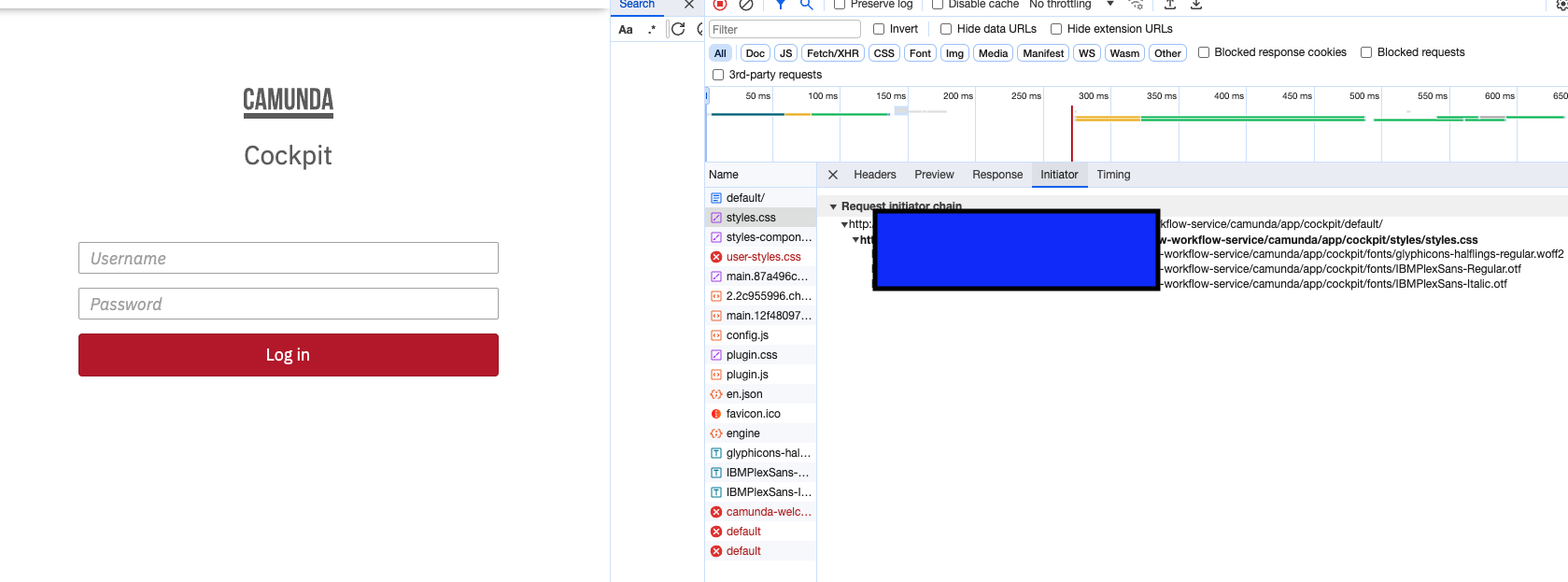Focus the Username field
The image size is (1568, 582).
pos(289,258)
